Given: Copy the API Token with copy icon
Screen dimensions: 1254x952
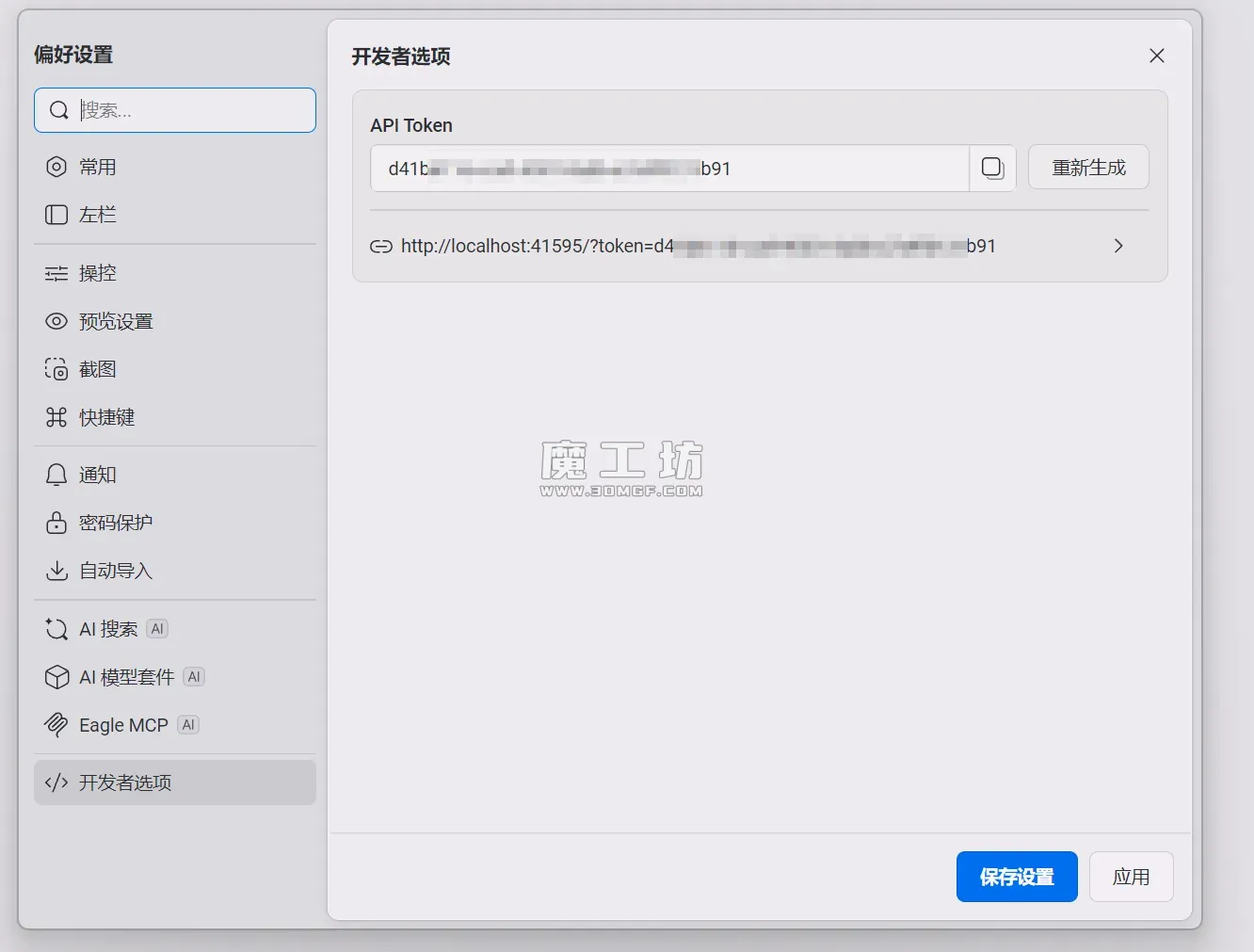Looking at the screenshot, I should 992,168.
